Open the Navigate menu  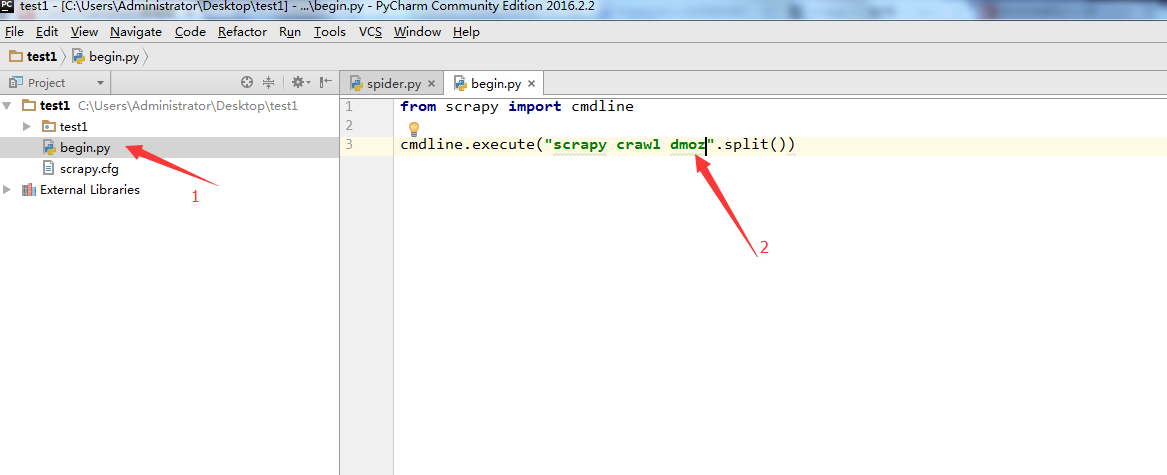point(136,32)
